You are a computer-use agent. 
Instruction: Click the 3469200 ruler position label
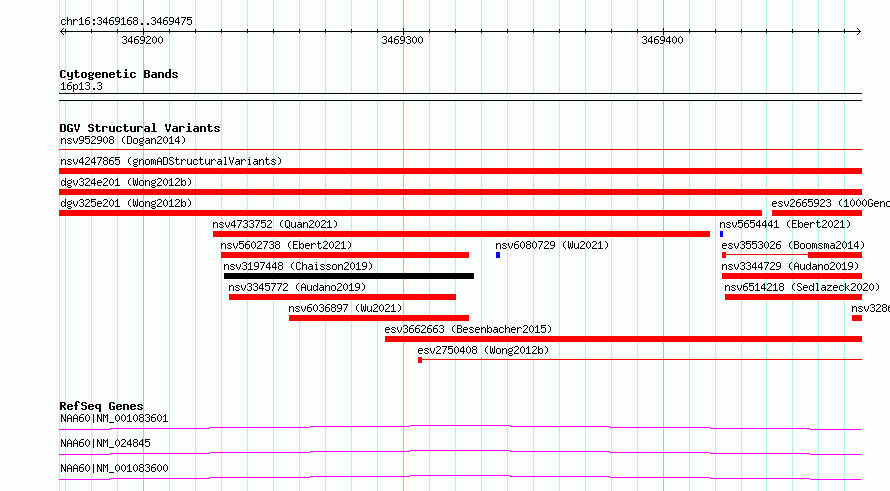pyautogui.click(x=142, y=40)
